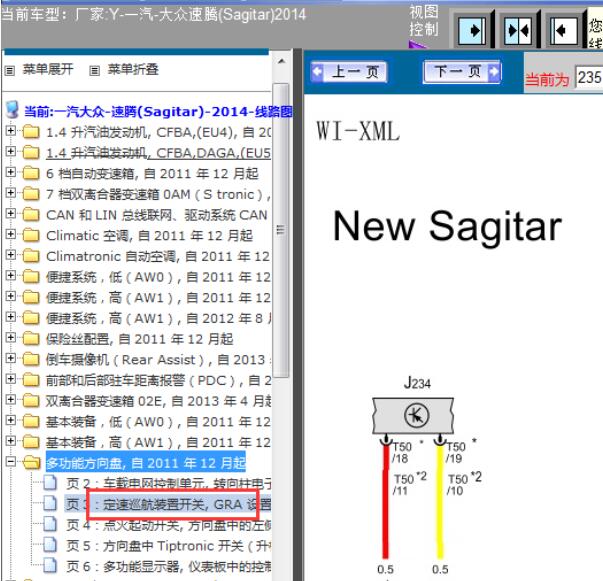603x581 pixels.
Task: Expand the Climatronic 自动空调 folder
Action: pos(11,255)
